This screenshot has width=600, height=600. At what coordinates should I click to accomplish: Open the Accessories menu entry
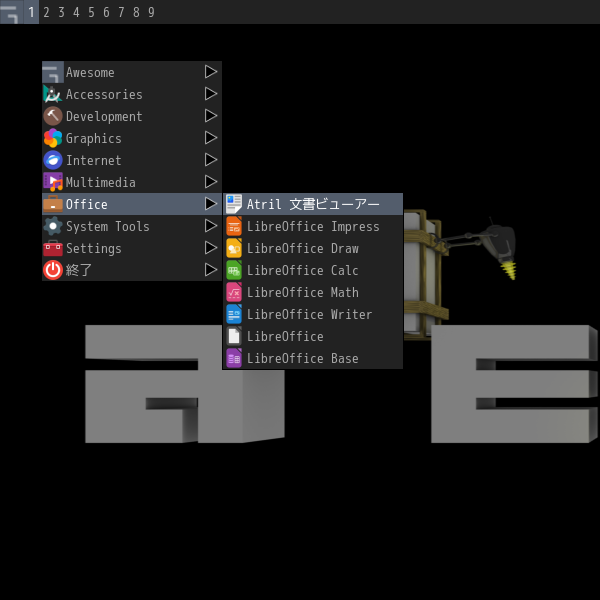point(132,94)
